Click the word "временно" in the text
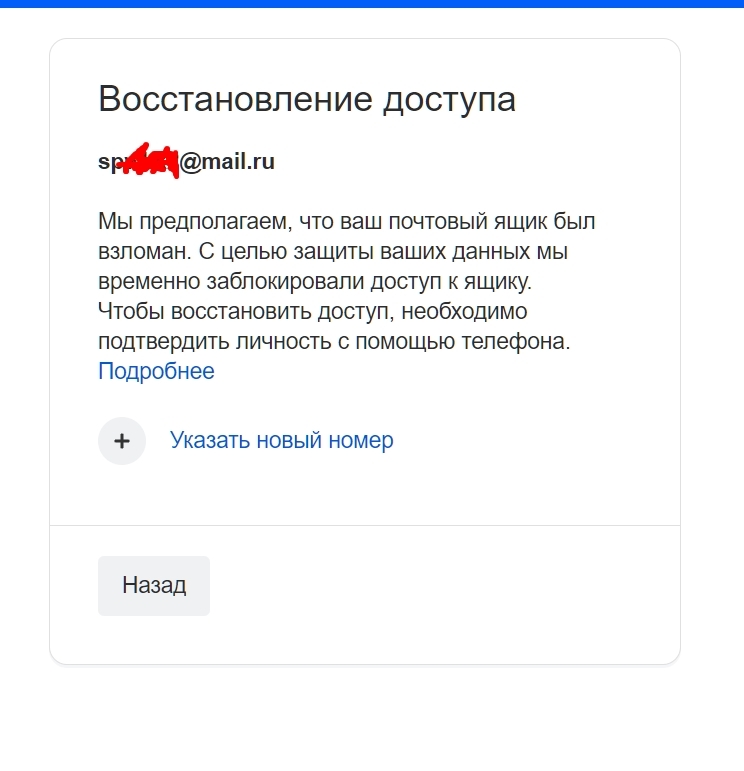This screenshot has width=744, height=771. pos(143,281)
